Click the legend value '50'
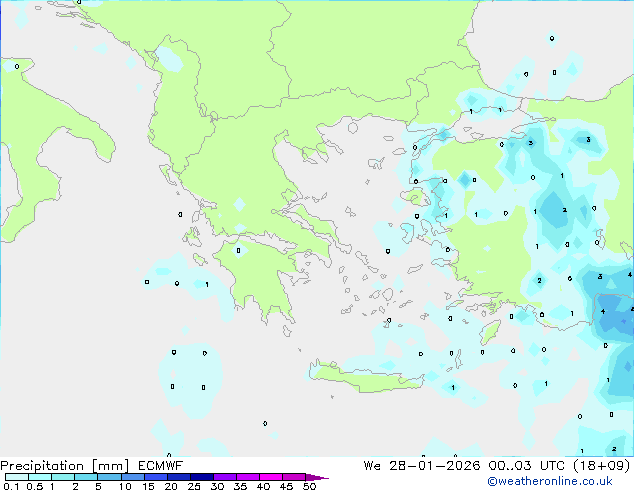Viewport: 634px width, 490px height. [309, 486]
